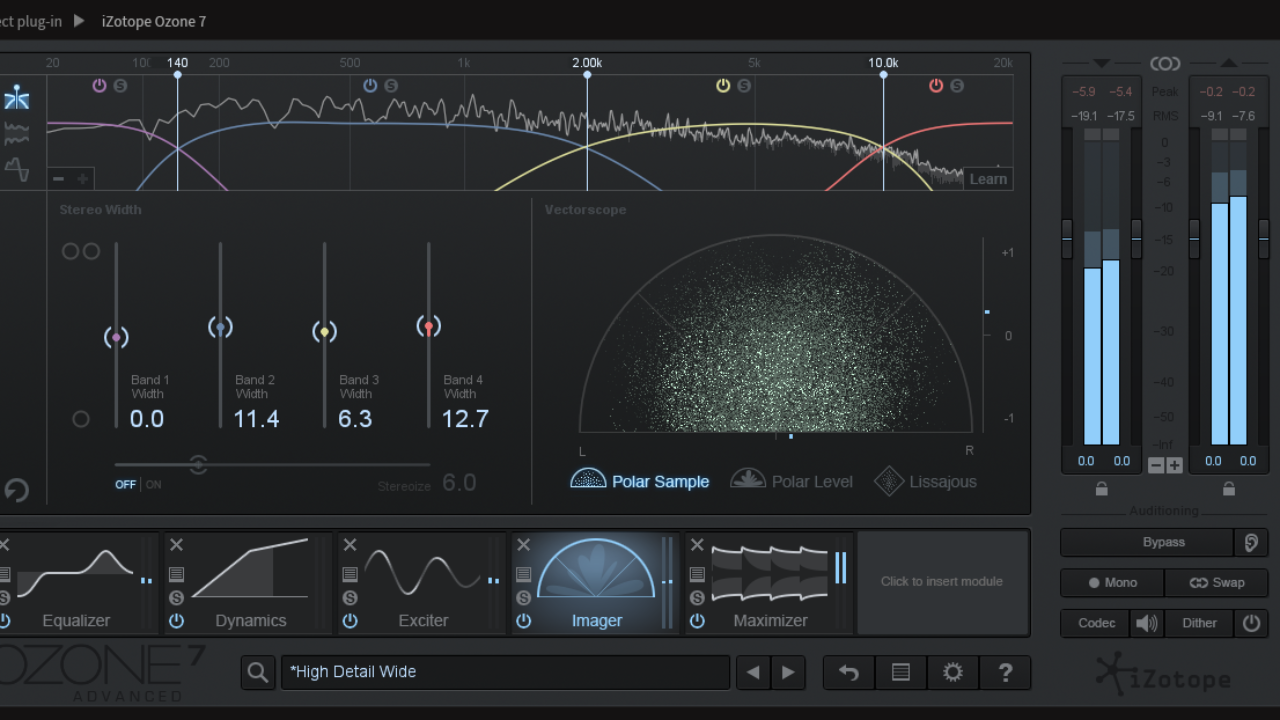This screenshot has height=720, width=1280.
Task: Solo Band 1 in crossover display
Action: (x=120, y=86)
